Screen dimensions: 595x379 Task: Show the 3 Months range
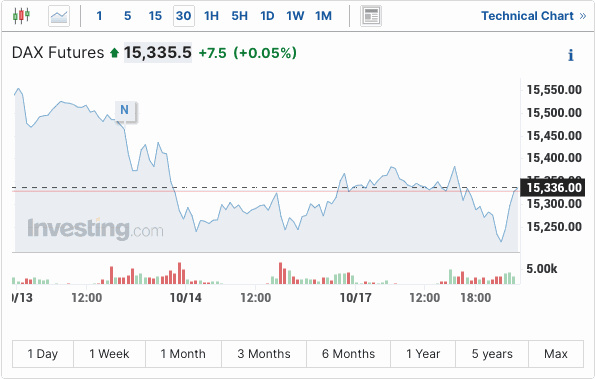(x=264, y=354)
